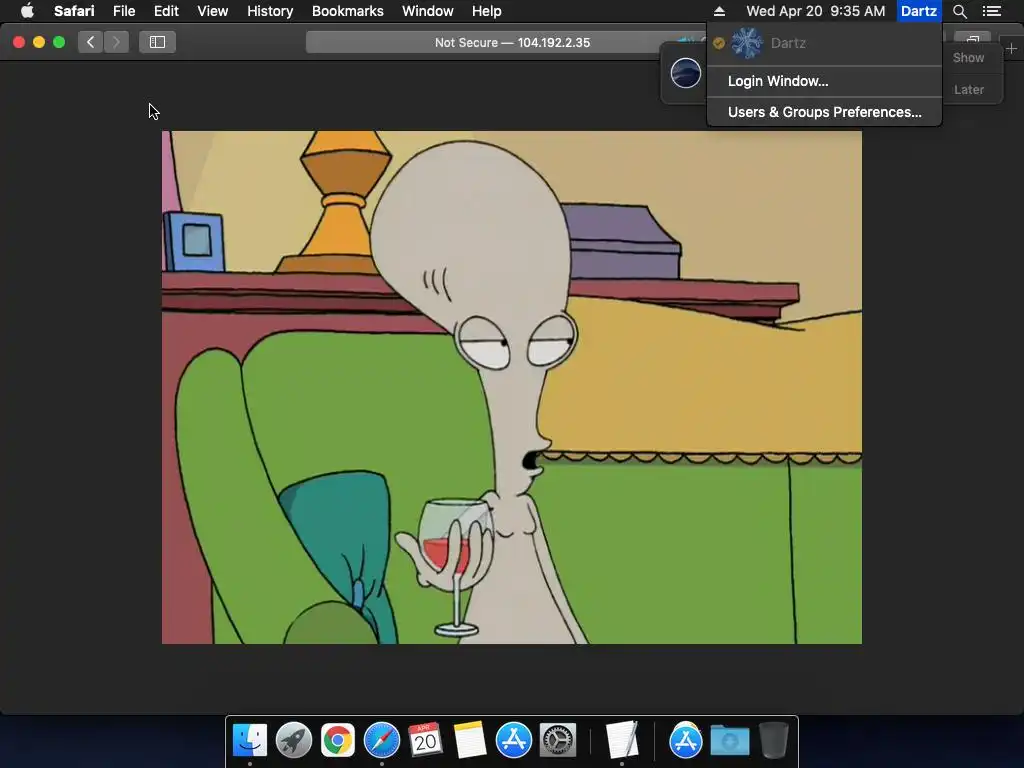Toggle the Safari sidebar
The width and height of the screenshot is (1024, 768).
157,42
